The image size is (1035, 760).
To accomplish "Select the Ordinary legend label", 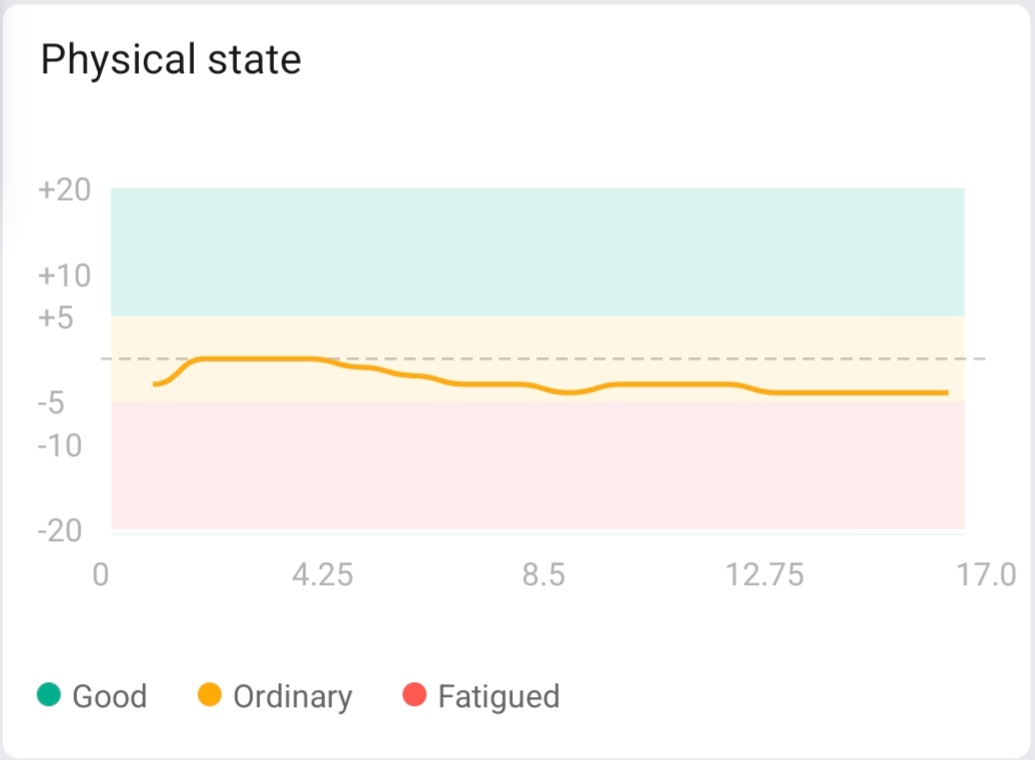I will 292,696.
